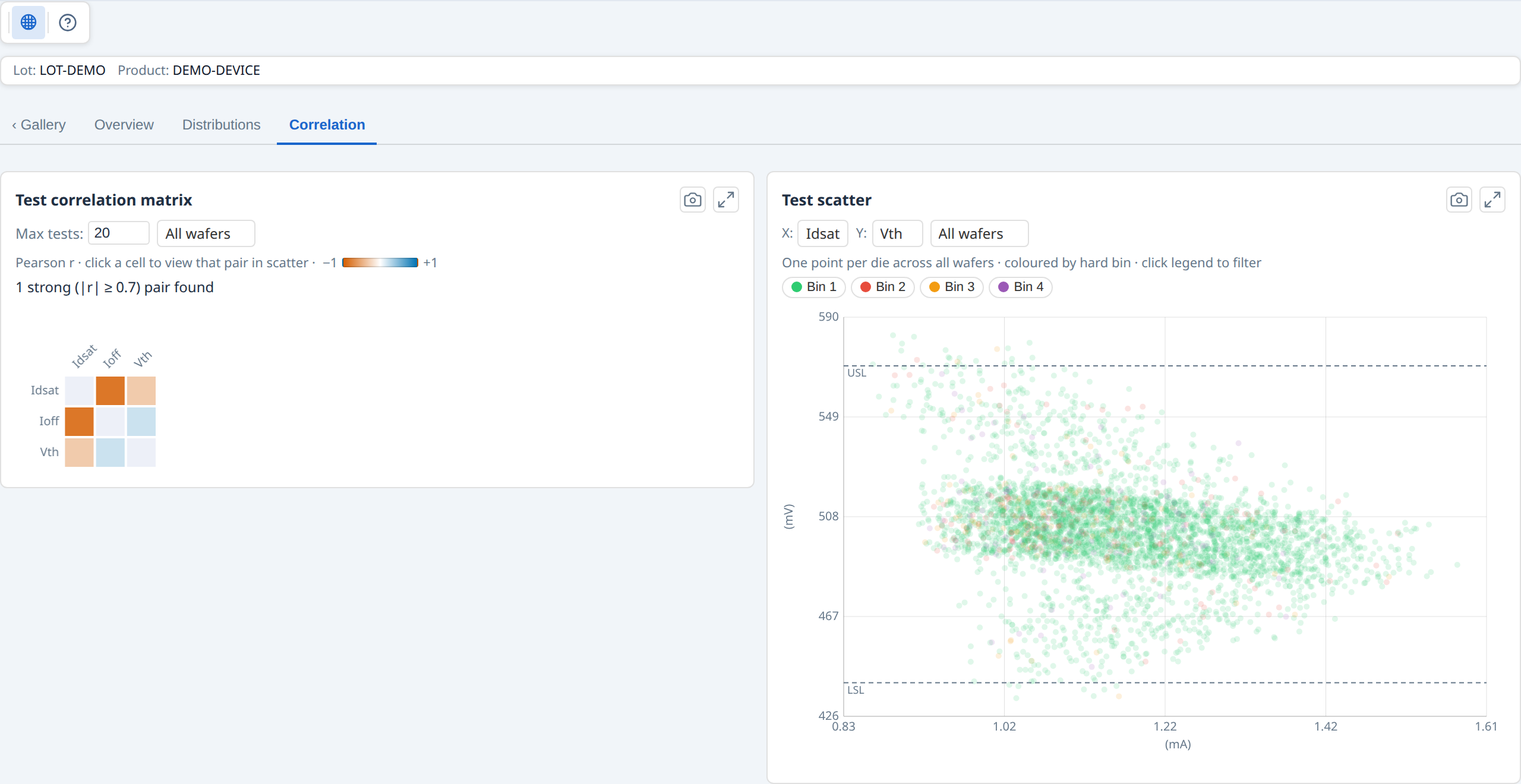This screenshot has width=1521, height=784.
Task: Take snapshot of the Test scatter panel
Action: (x=1459, y=200)
